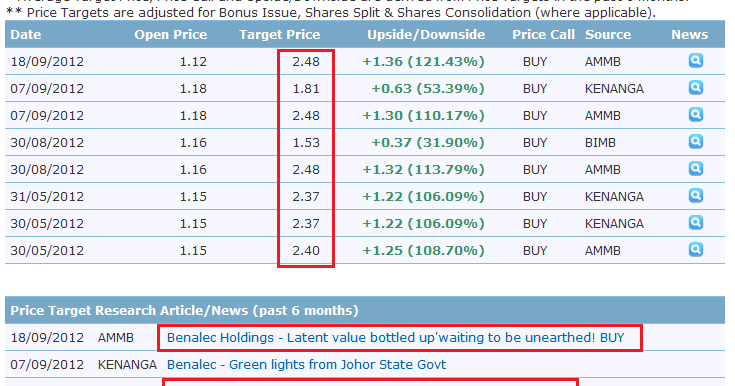Click the Upside/Downside column header
Screen dimensions: 735x386
point(426,35)
